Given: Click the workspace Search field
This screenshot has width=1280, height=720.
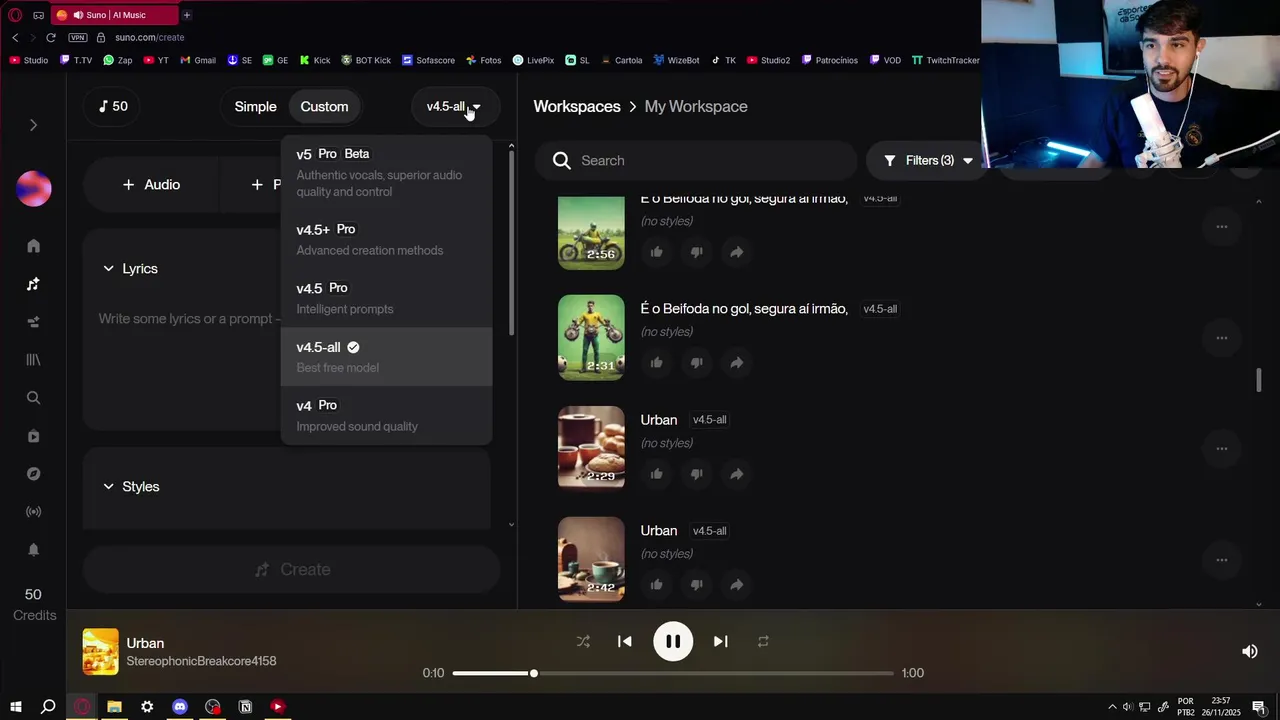Looking at the screenshot, I should click(x=696, y=160).
